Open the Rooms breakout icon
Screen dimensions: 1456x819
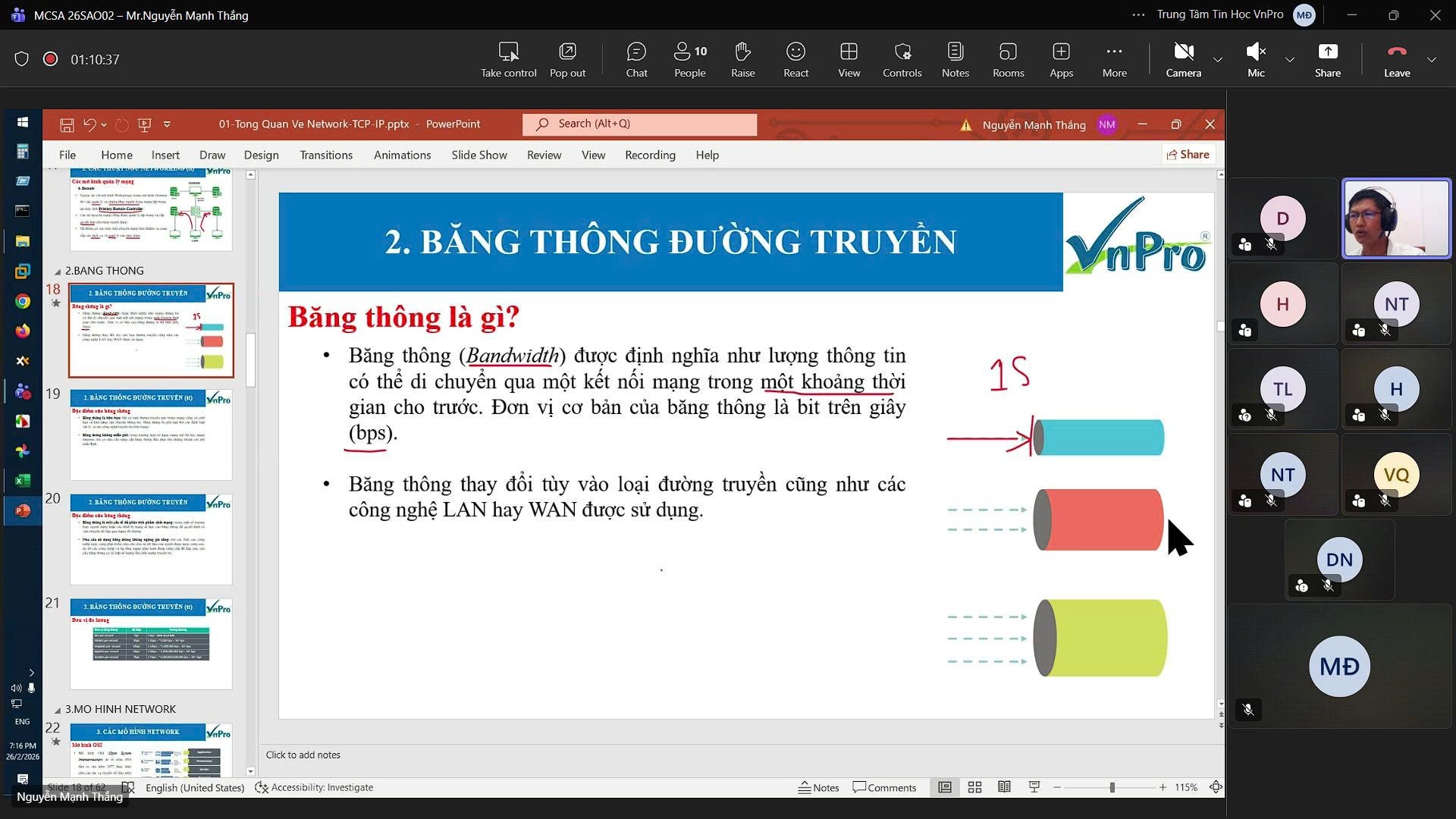[x=1008, y=59]
